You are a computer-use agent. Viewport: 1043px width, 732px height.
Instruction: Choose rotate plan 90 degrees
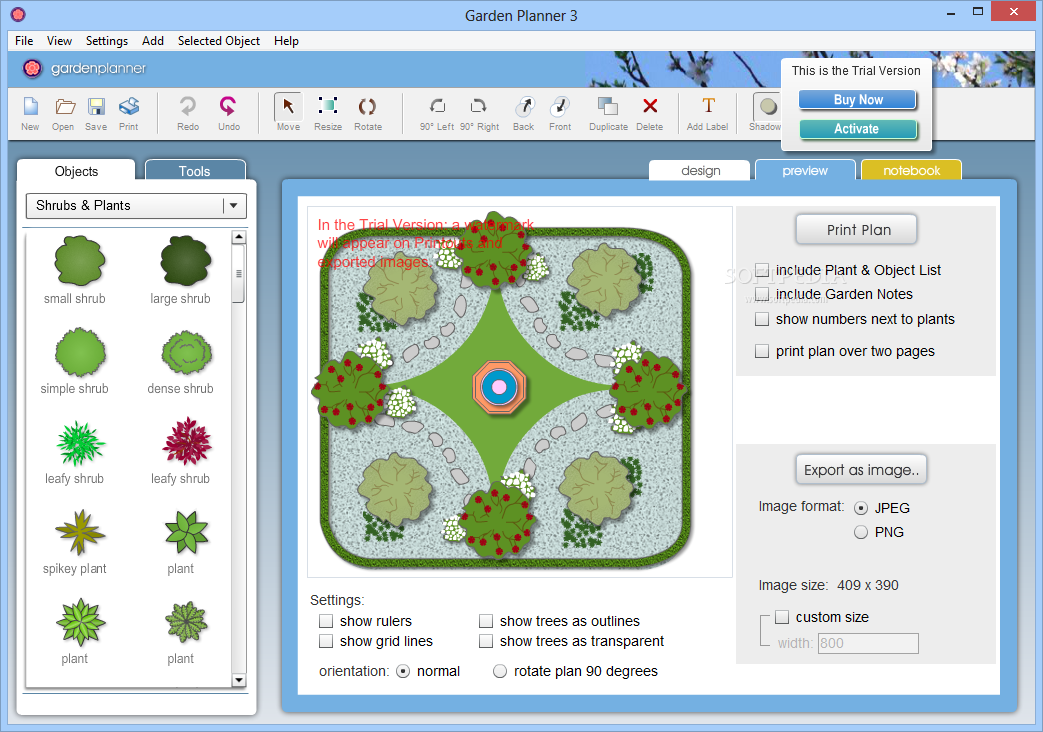[x=500, y=671]
